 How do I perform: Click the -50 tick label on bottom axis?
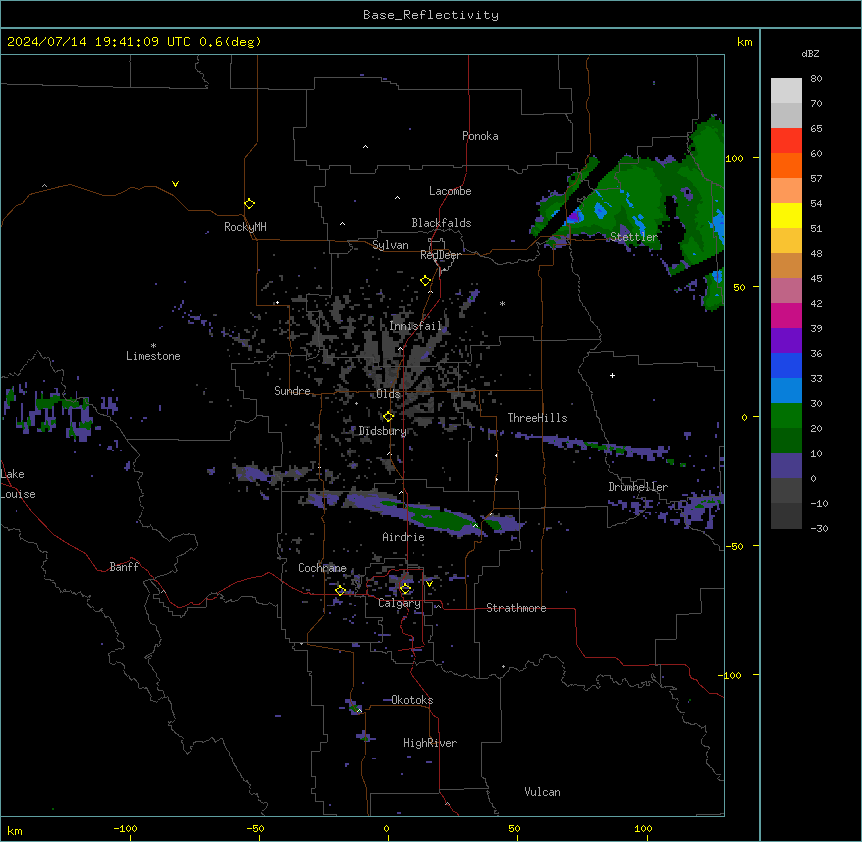point(255,828)
